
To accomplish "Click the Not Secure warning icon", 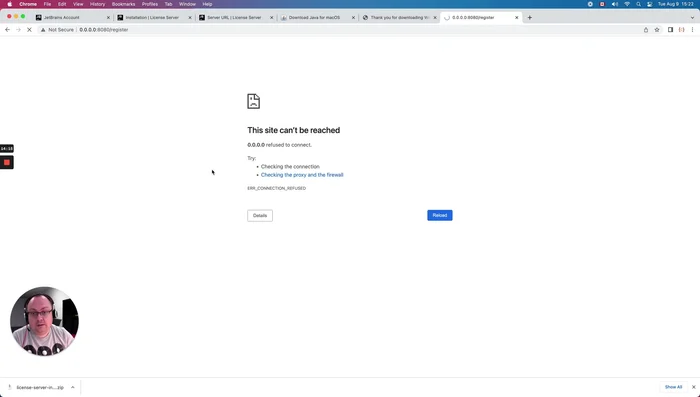I will coord(43,29).
